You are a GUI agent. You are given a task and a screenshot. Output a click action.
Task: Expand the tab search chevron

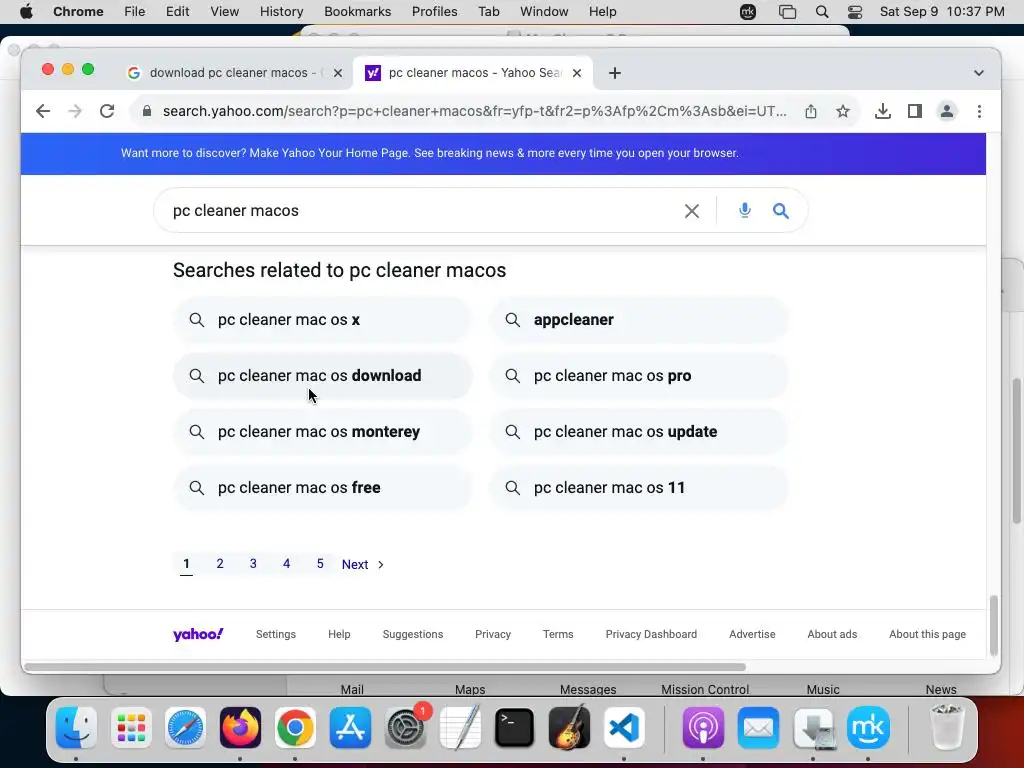pos(978,73)
